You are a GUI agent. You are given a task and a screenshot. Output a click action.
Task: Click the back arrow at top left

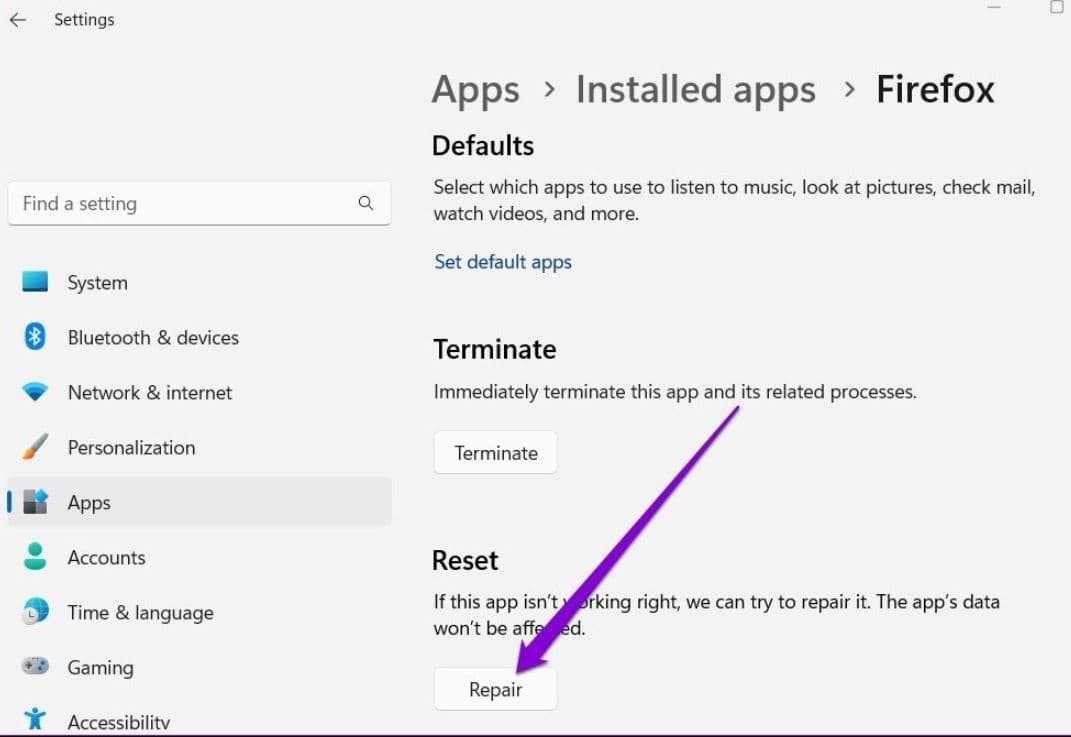click(x=18, y=19)
